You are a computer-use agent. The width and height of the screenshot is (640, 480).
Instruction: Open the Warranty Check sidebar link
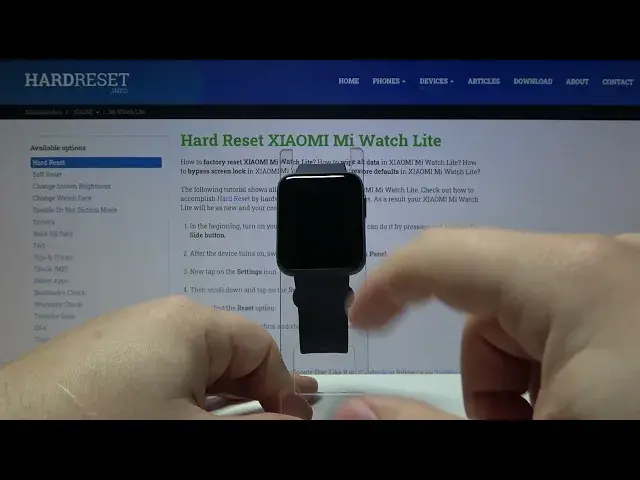tap(58, 304)
